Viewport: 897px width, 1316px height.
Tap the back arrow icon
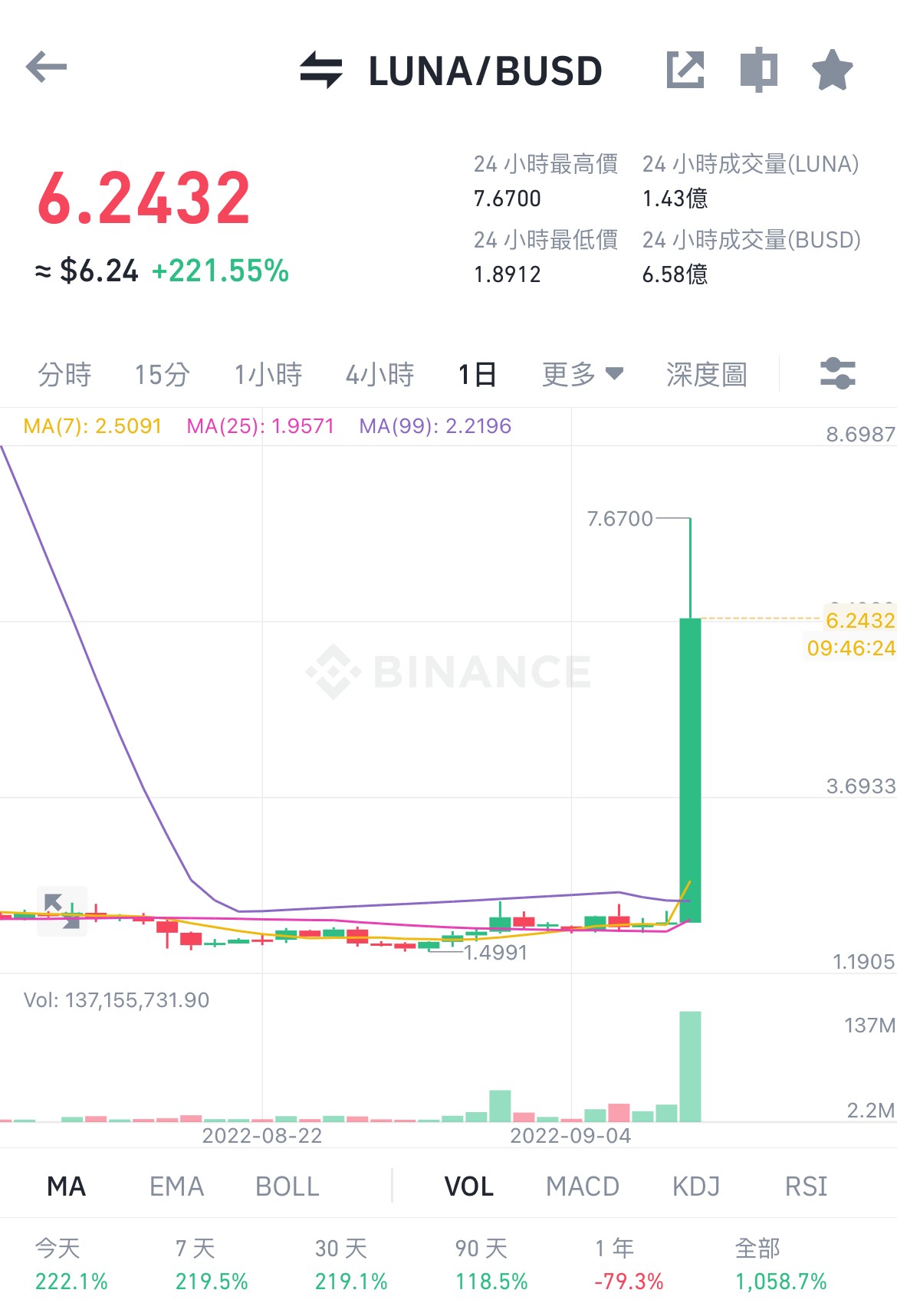click(x=46, y=67)
